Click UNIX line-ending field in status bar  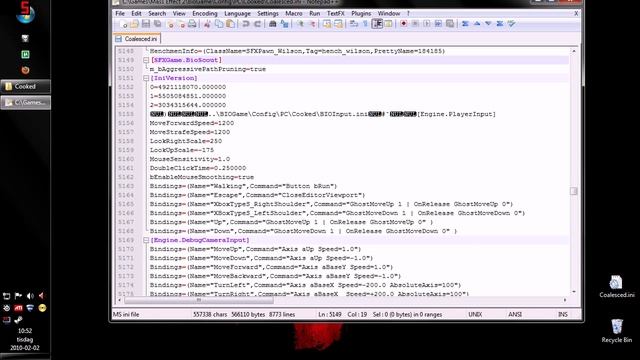click(x=475, y=314)
